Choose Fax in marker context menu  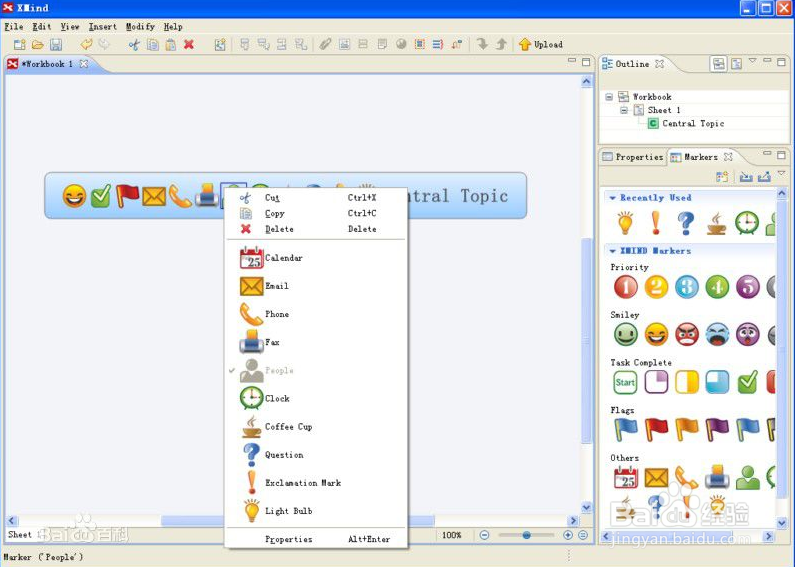315,342
